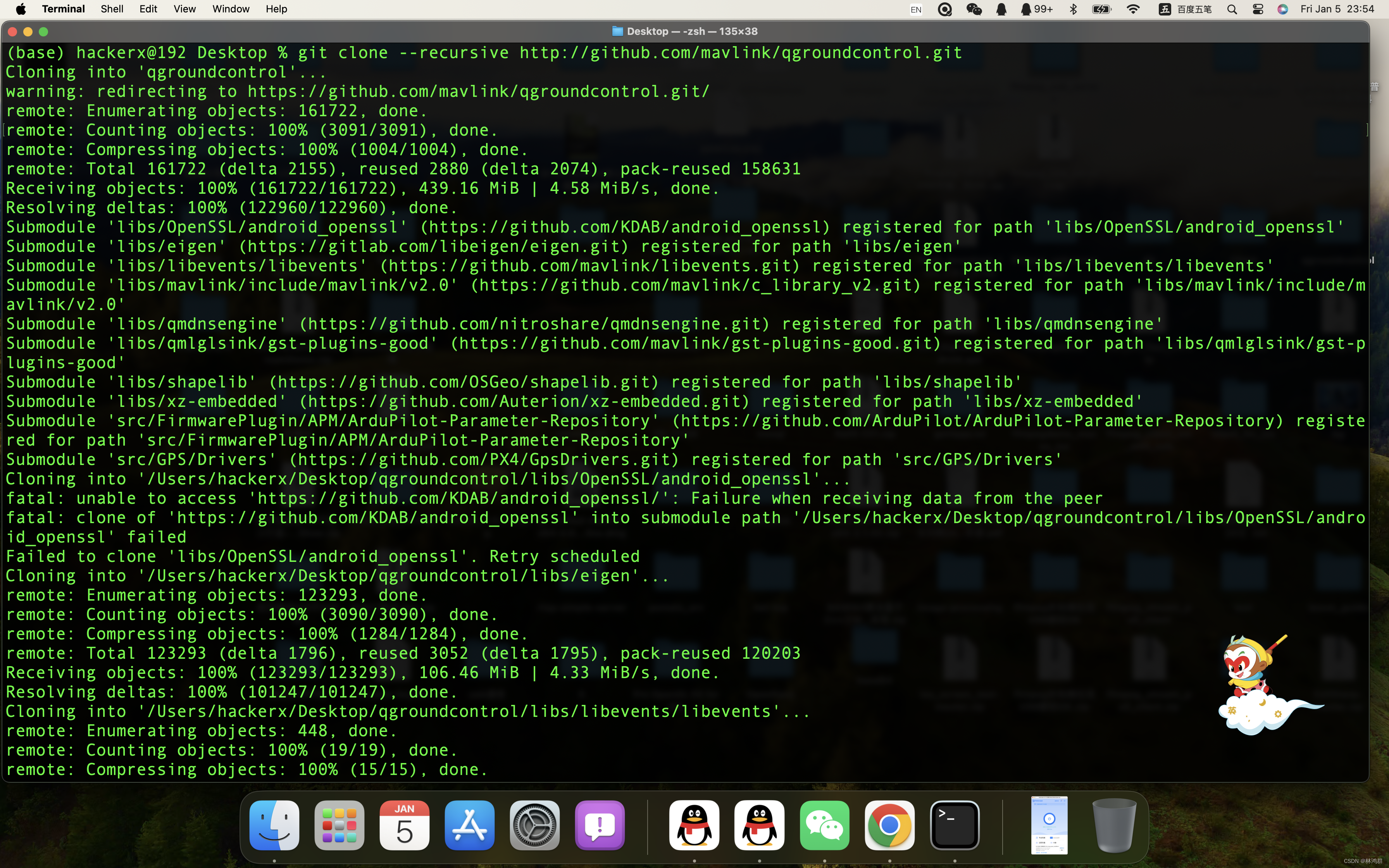Click the 百度五笔 input method item
Viewport: 1389px width, 868px height.
tap(1185, 9)
